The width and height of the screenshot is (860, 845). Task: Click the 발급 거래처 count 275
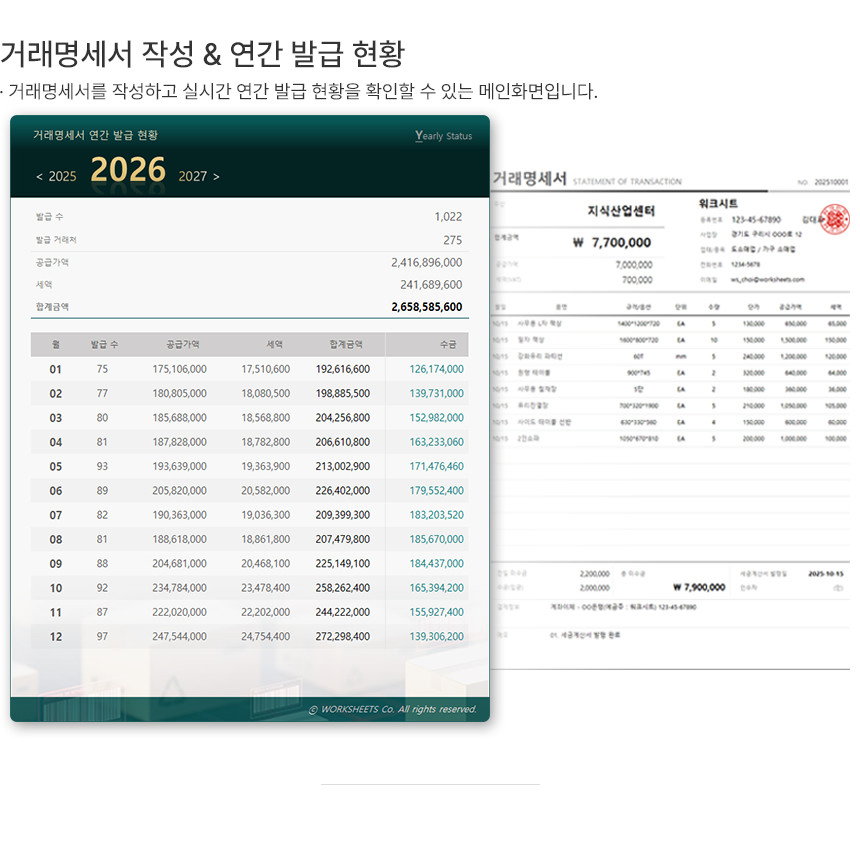[452, 240]
